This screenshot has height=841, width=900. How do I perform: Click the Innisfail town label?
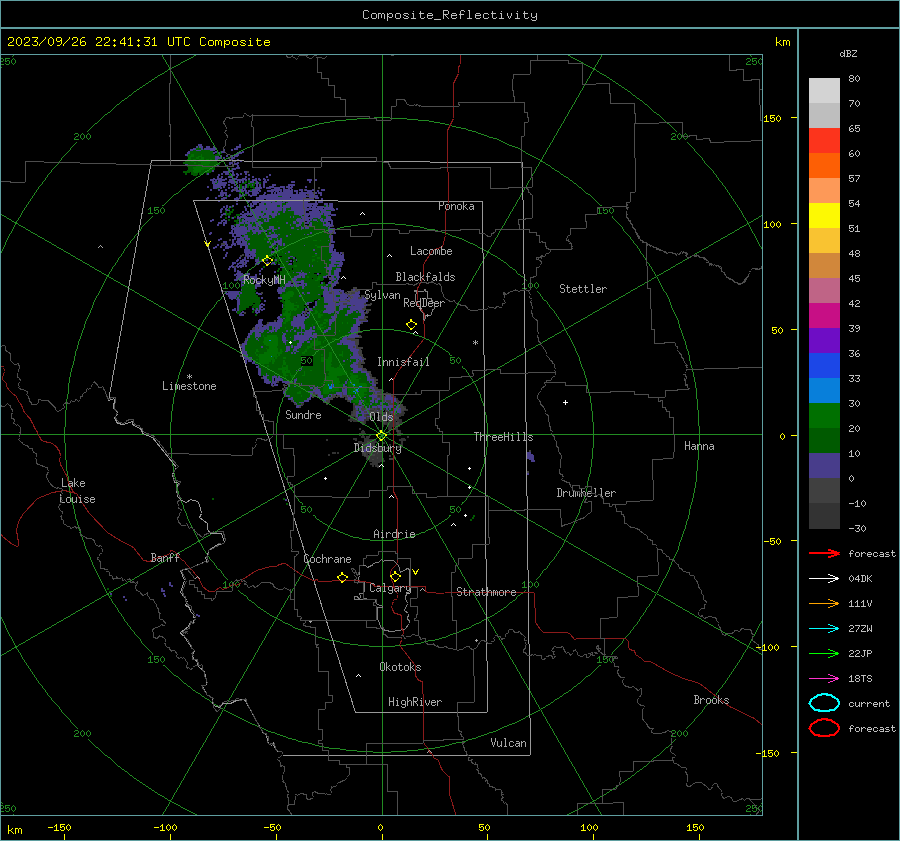[403, 362]
